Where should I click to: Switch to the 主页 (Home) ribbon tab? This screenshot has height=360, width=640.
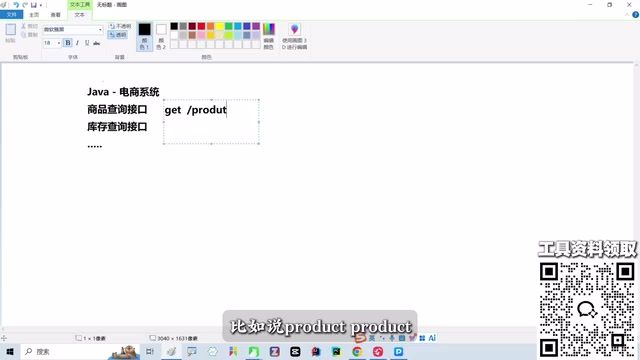[34, 15]
